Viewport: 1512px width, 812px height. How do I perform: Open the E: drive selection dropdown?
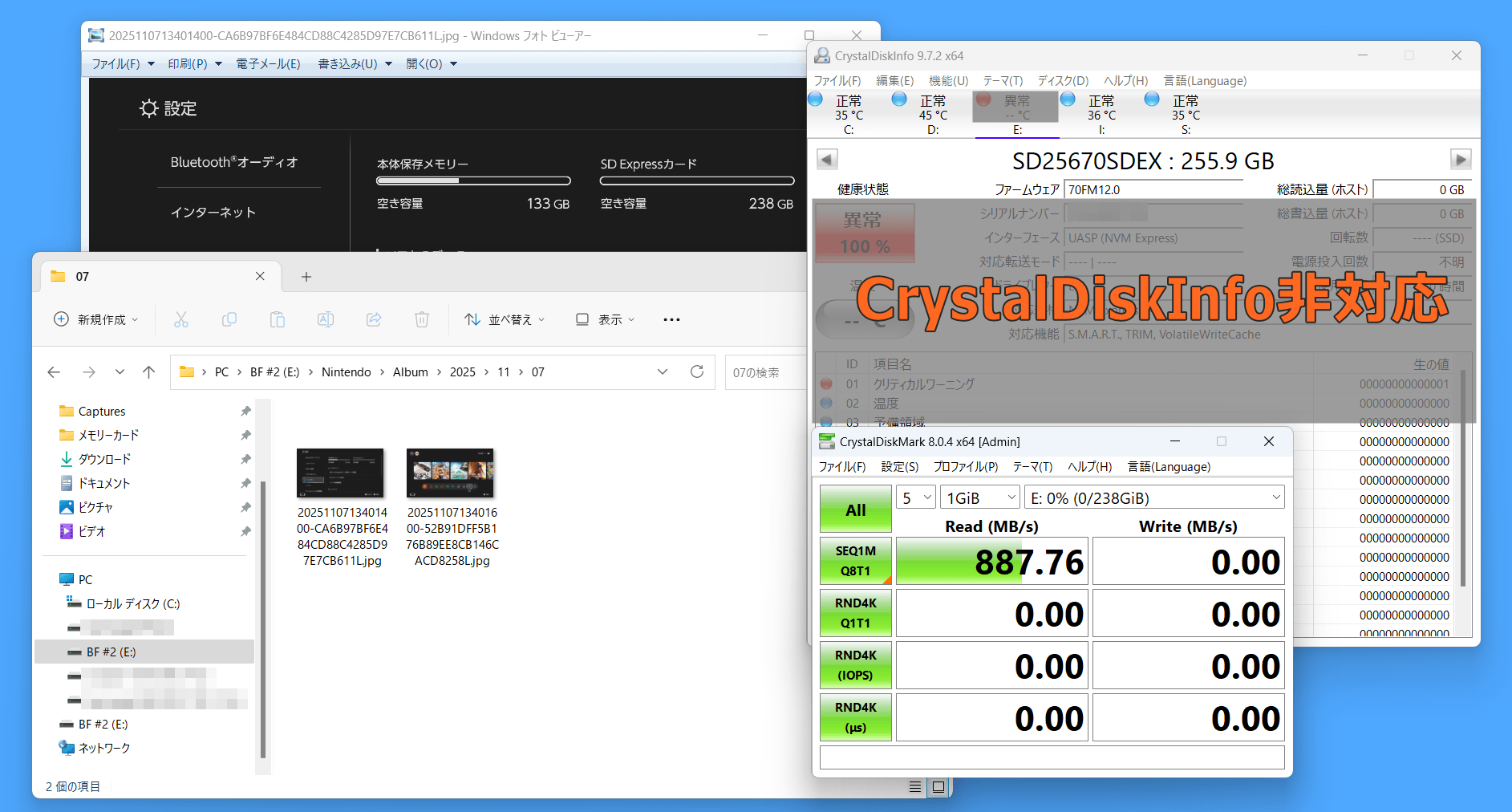1154,497
